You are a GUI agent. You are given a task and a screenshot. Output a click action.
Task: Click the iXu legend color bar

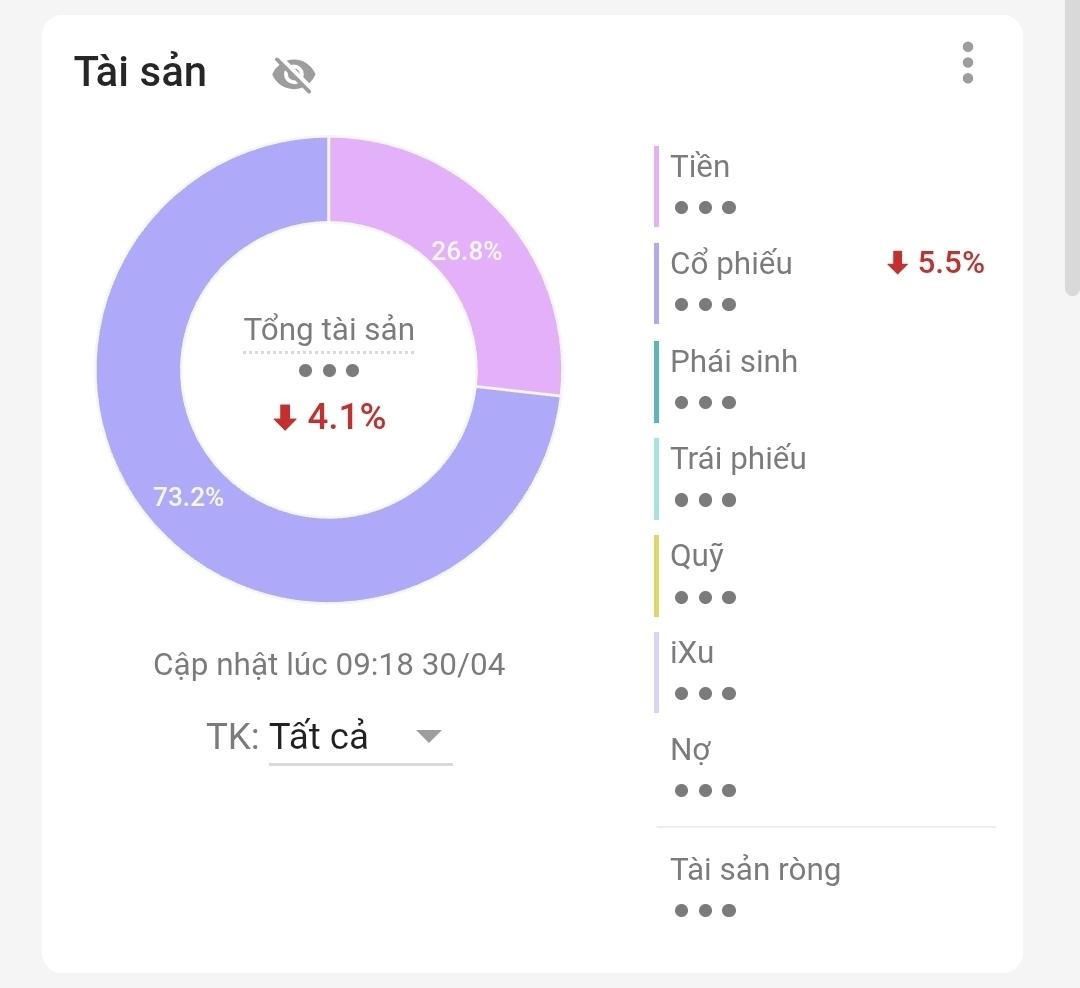click(656, 670)
